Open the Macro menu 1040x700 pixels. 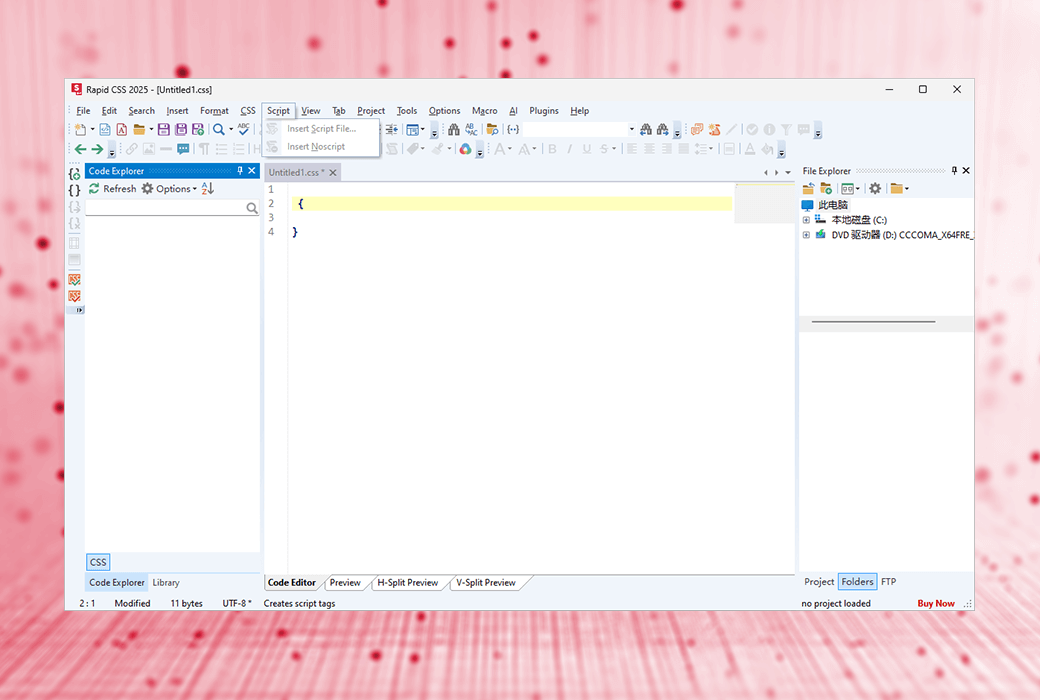484,111
